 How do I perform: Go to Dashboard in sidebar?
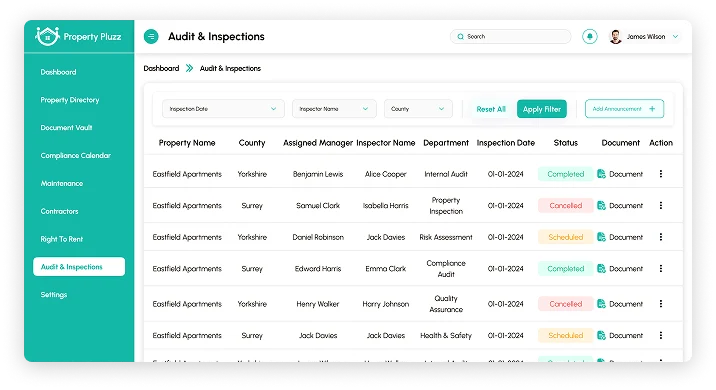click(58, 72)
